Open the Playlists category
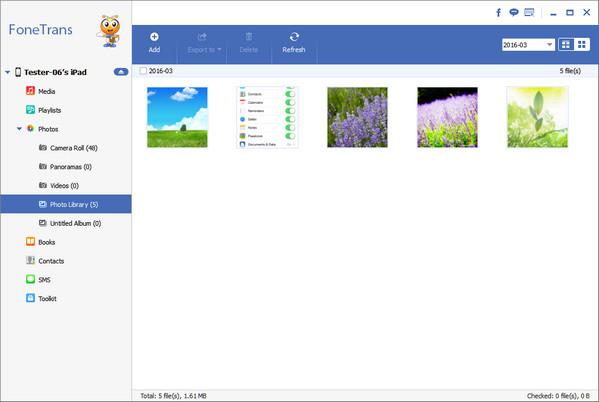This screenshot has width=599, height=402. (x=44, y=110)
